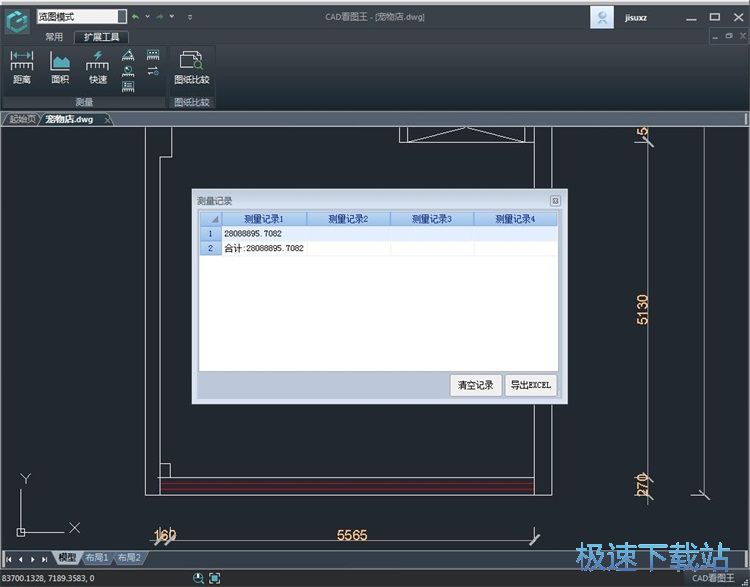This screenshot has height=587, width=750.
Task: Open measure records list icon in 测量 group
Action: 128,87
